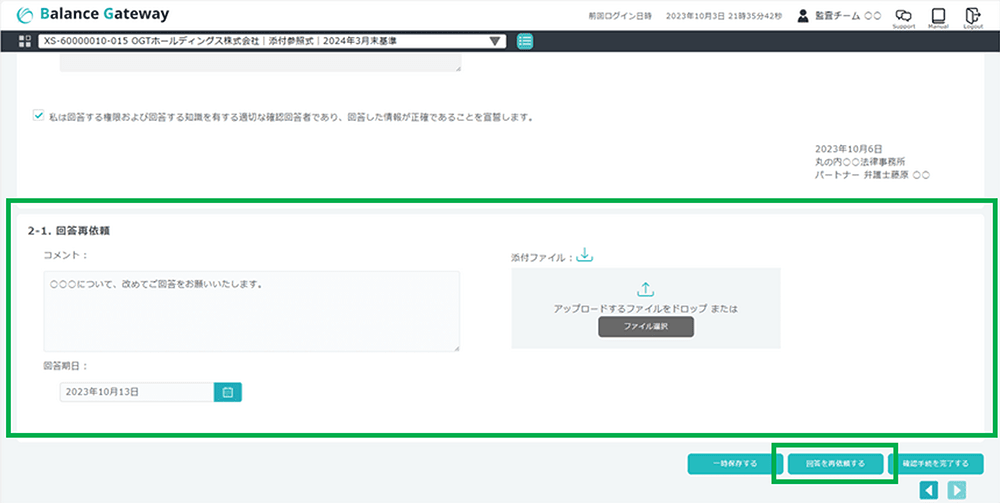Go to previous page with left arrow
1000x503 pixels.
point(929,490)
